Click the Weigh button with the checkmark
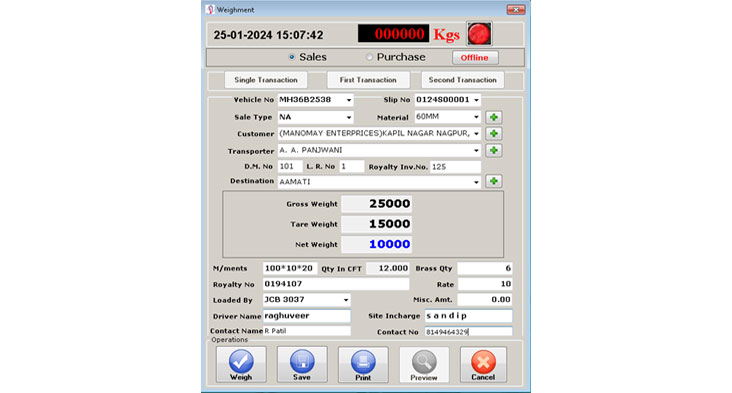This screenshot has width=732, height=393. [241, 365]
